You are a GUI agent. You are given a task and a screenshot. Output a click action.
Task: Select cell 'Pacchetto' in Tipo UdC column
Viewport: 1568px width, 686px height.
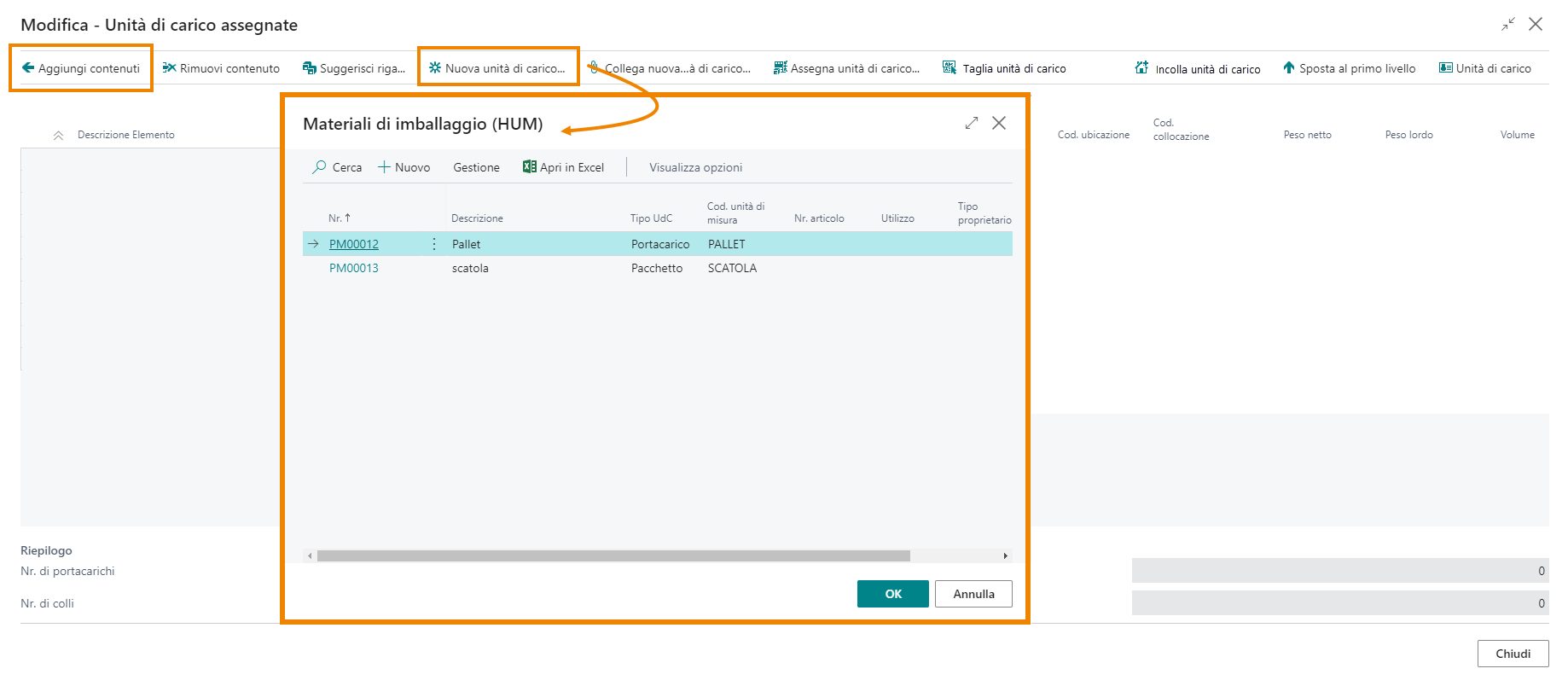[x=657, y=268]
